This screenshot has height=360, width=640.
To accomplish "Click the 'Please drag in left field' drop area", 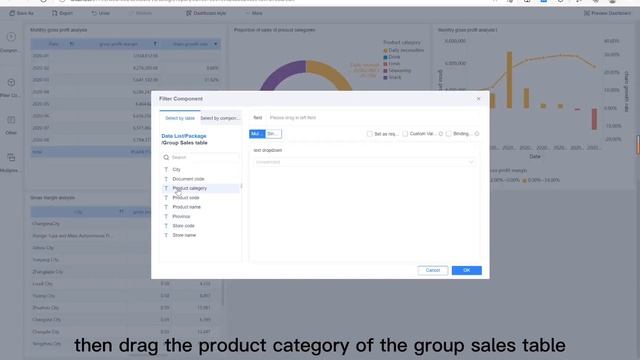I will tap(293, 118).
